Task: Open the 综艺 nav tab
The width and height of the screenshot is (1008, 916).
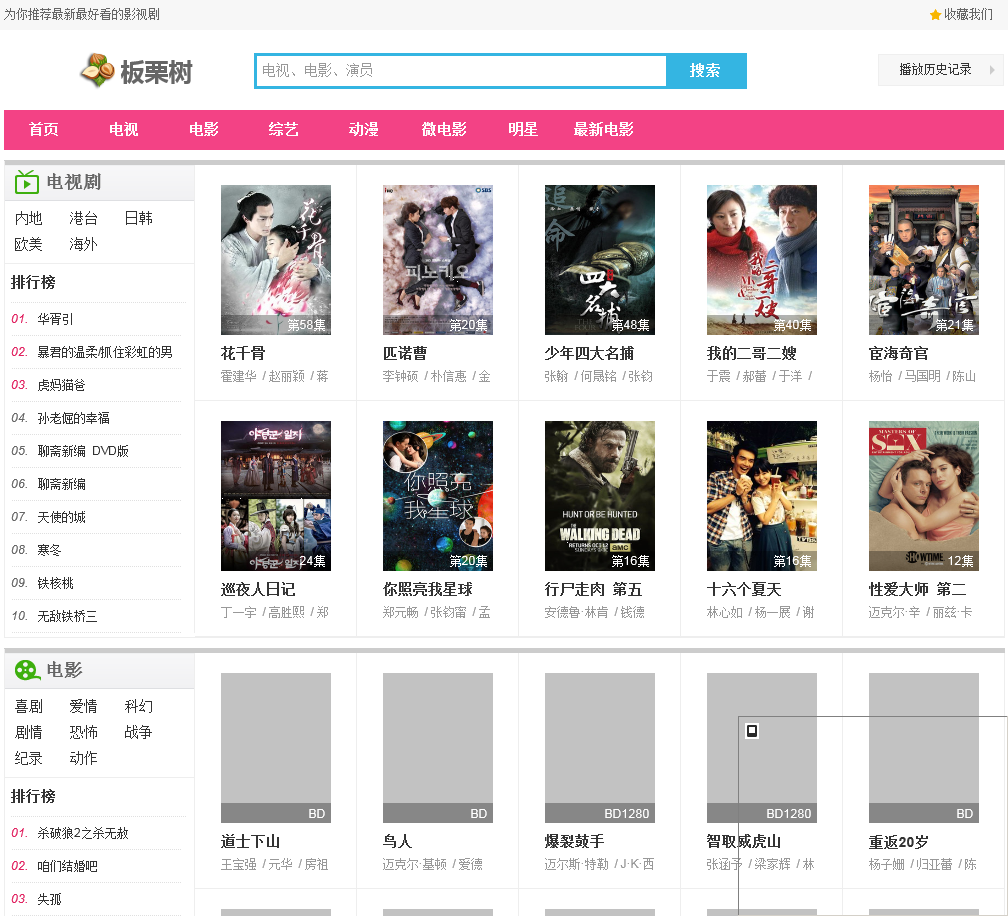Action: coord(284,130)
